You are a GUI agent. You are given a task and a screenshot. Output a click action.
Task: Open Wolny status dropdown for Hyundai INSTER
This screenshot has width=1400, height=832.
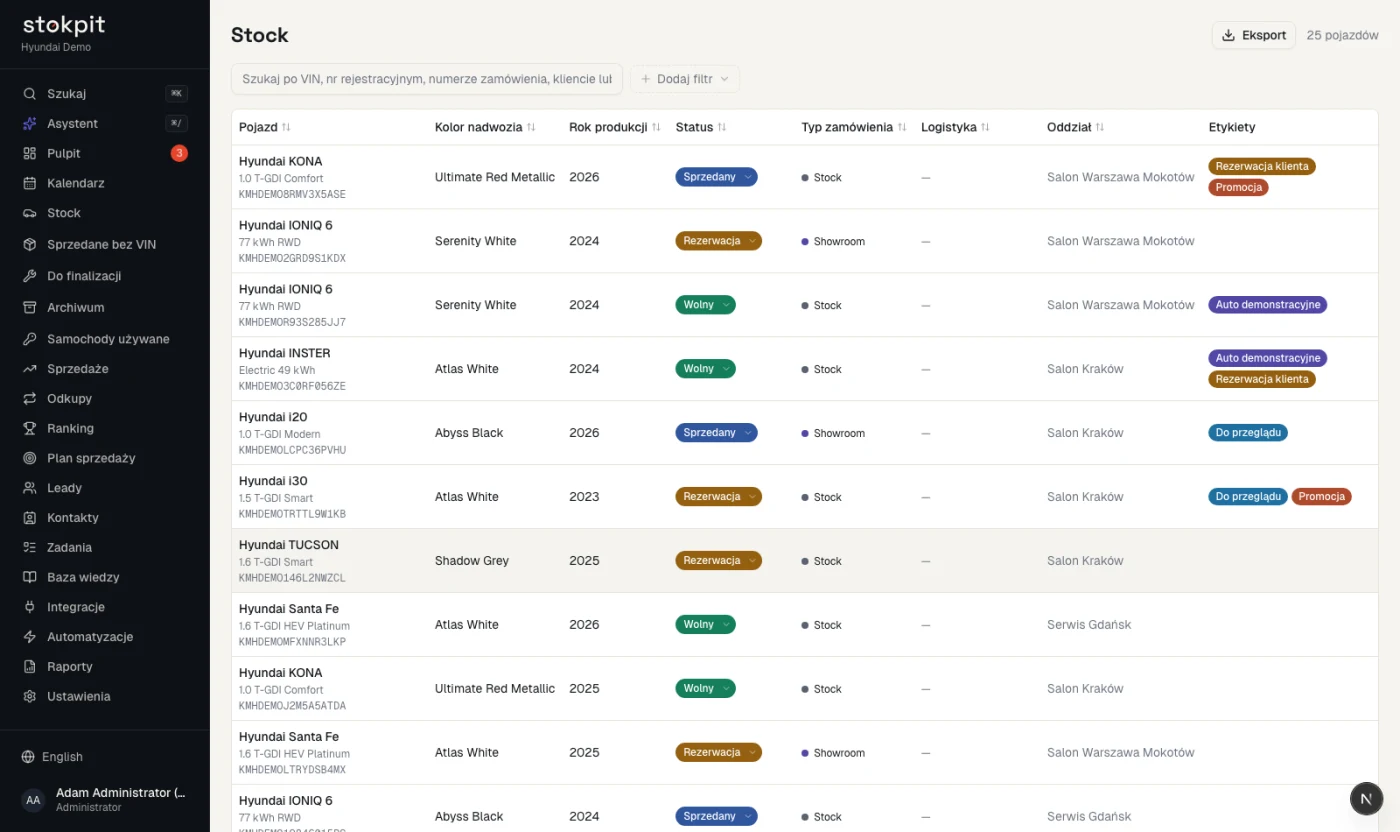click(705, 369)
